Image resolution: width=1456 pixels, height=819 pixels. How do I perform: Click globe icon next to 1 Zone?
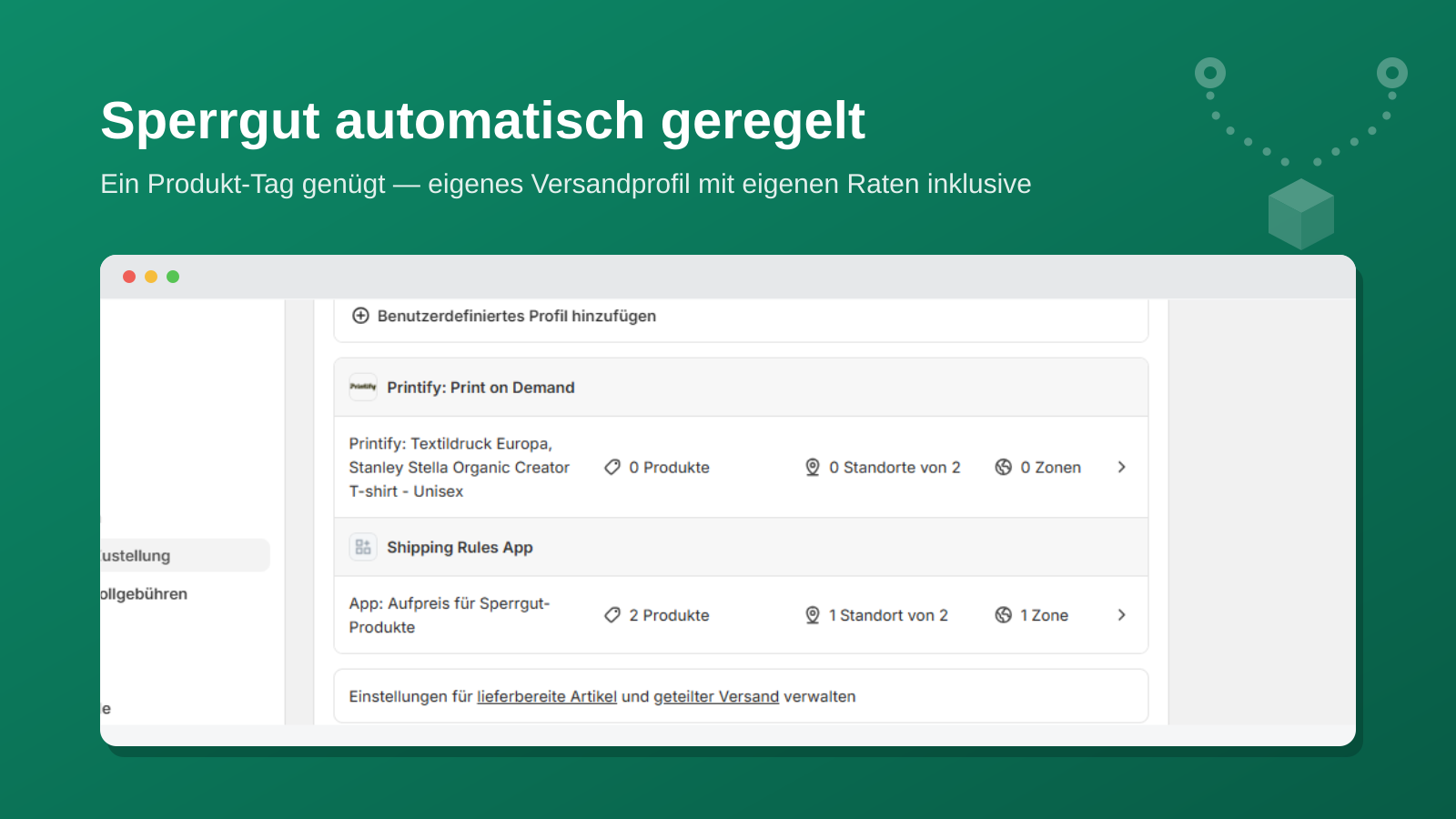click(1003, 615)
